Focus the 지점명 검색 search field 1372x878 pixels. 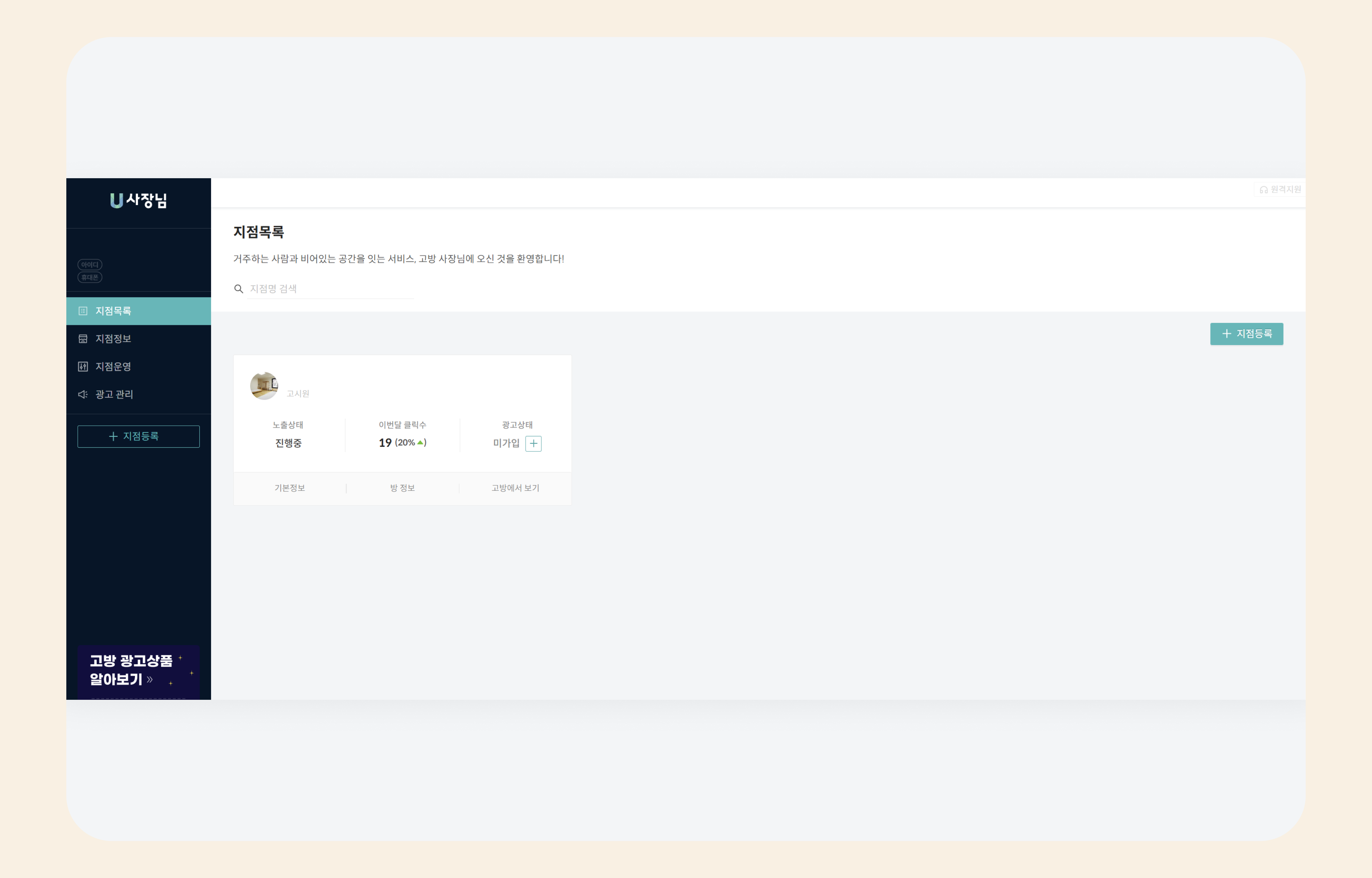pos(331,289)
